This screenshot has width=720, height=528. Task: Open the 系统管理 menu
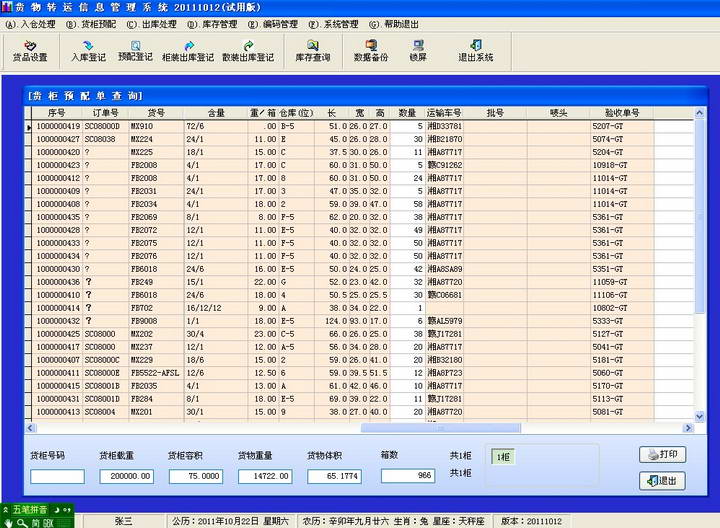pyautogui.click(x=333, y=24)
